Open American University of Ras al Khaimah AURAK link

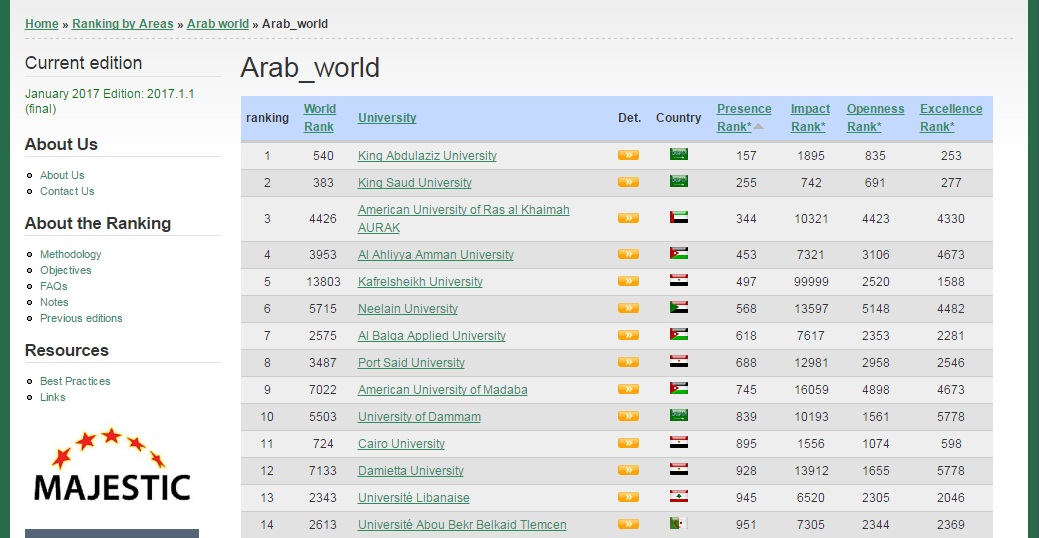pos(464,219)
